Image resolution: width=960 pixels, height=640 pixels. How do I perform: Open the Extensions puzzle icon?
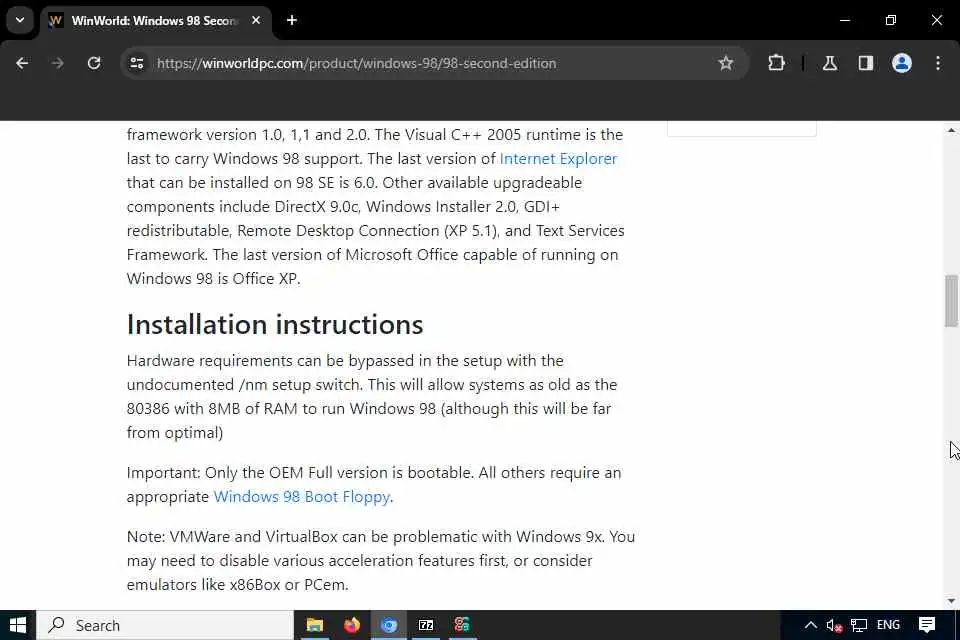coord(776,63)
